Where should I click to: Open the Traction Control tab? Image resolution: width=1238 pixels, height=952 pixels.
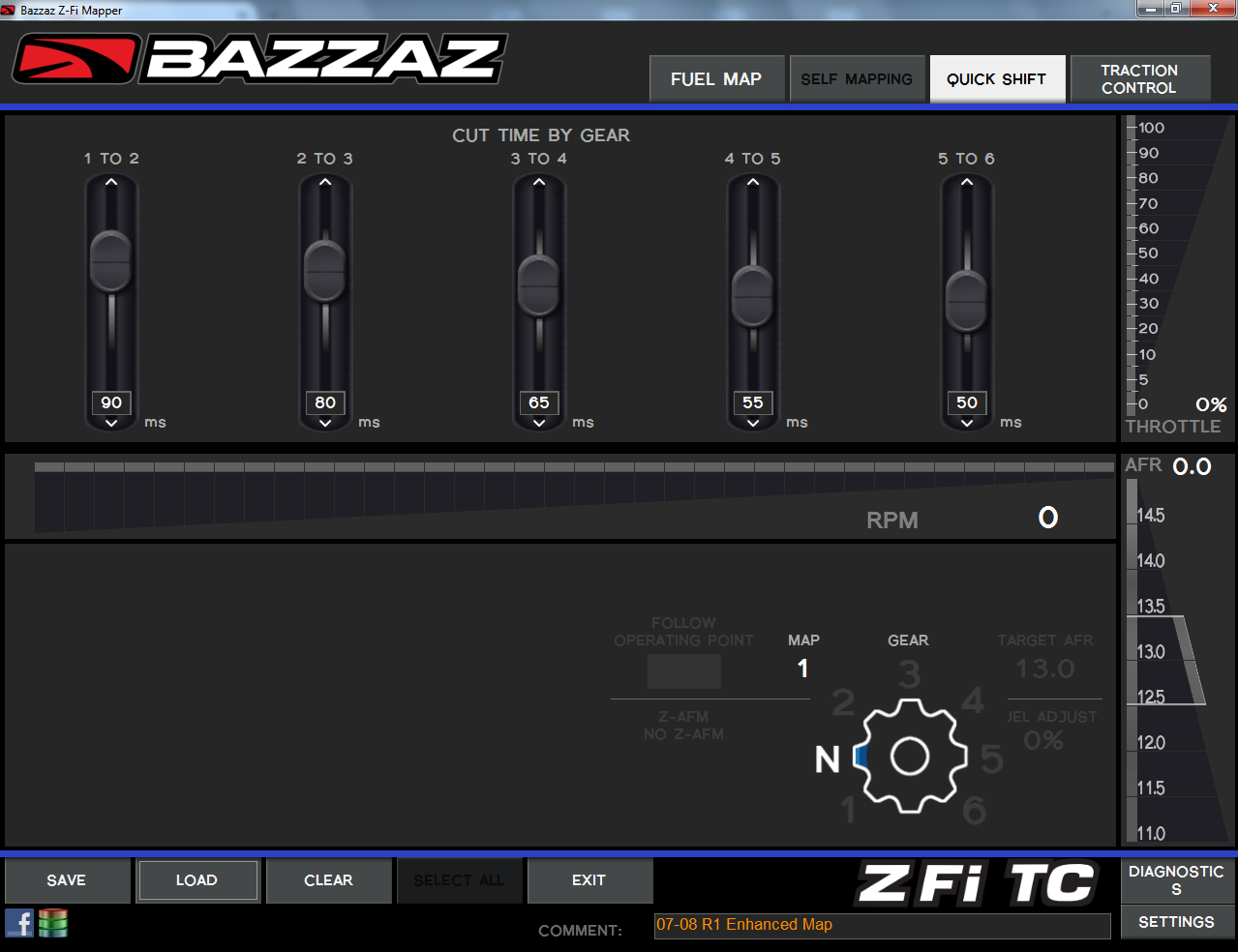[x=1139, y=79]
